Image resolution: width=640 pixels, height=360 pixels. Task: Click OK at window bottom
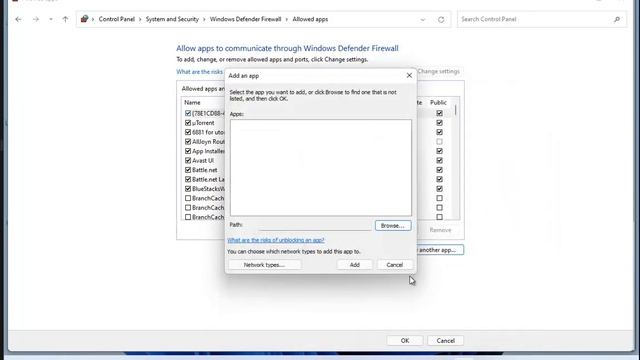point(405,340)
